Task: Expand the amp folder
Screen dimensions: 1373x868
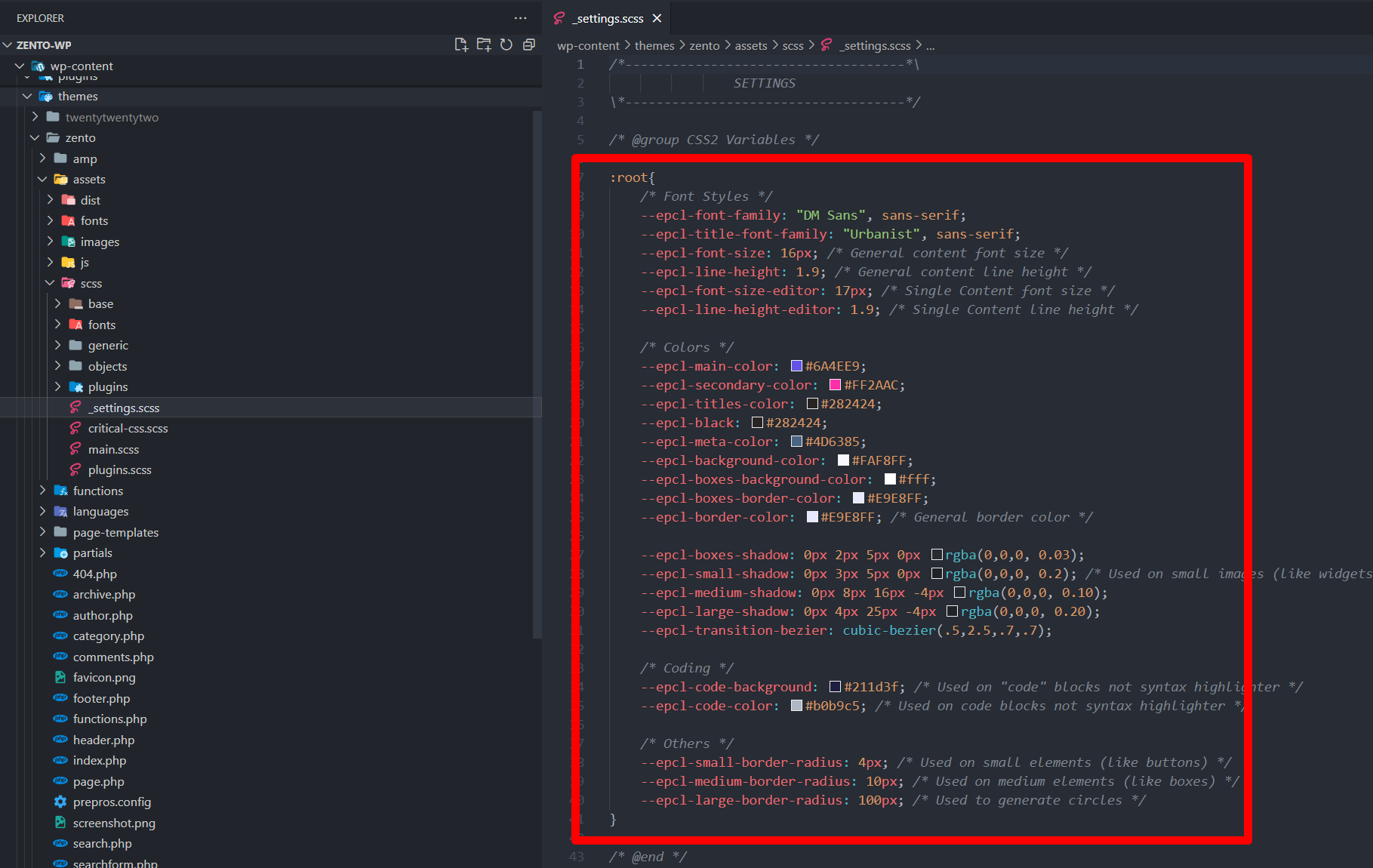Action: pos(42,159)
